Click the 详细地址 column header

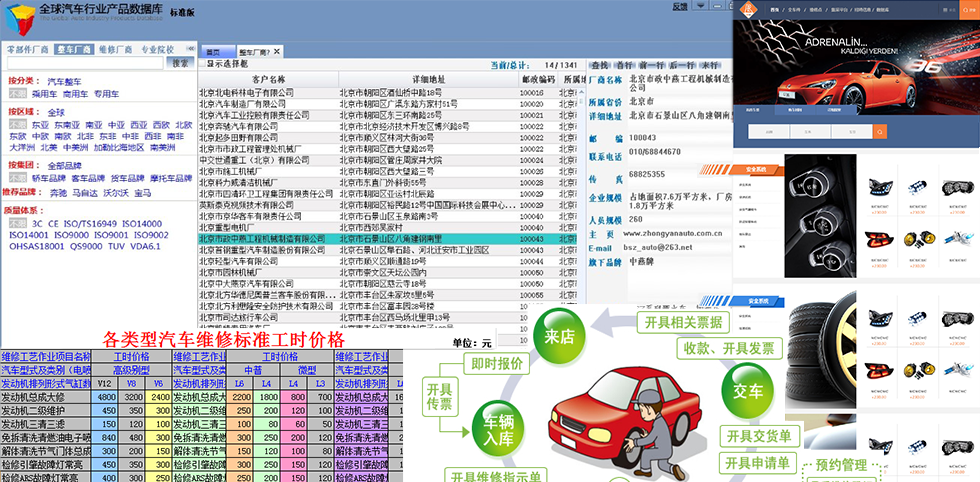click(429, 79)
